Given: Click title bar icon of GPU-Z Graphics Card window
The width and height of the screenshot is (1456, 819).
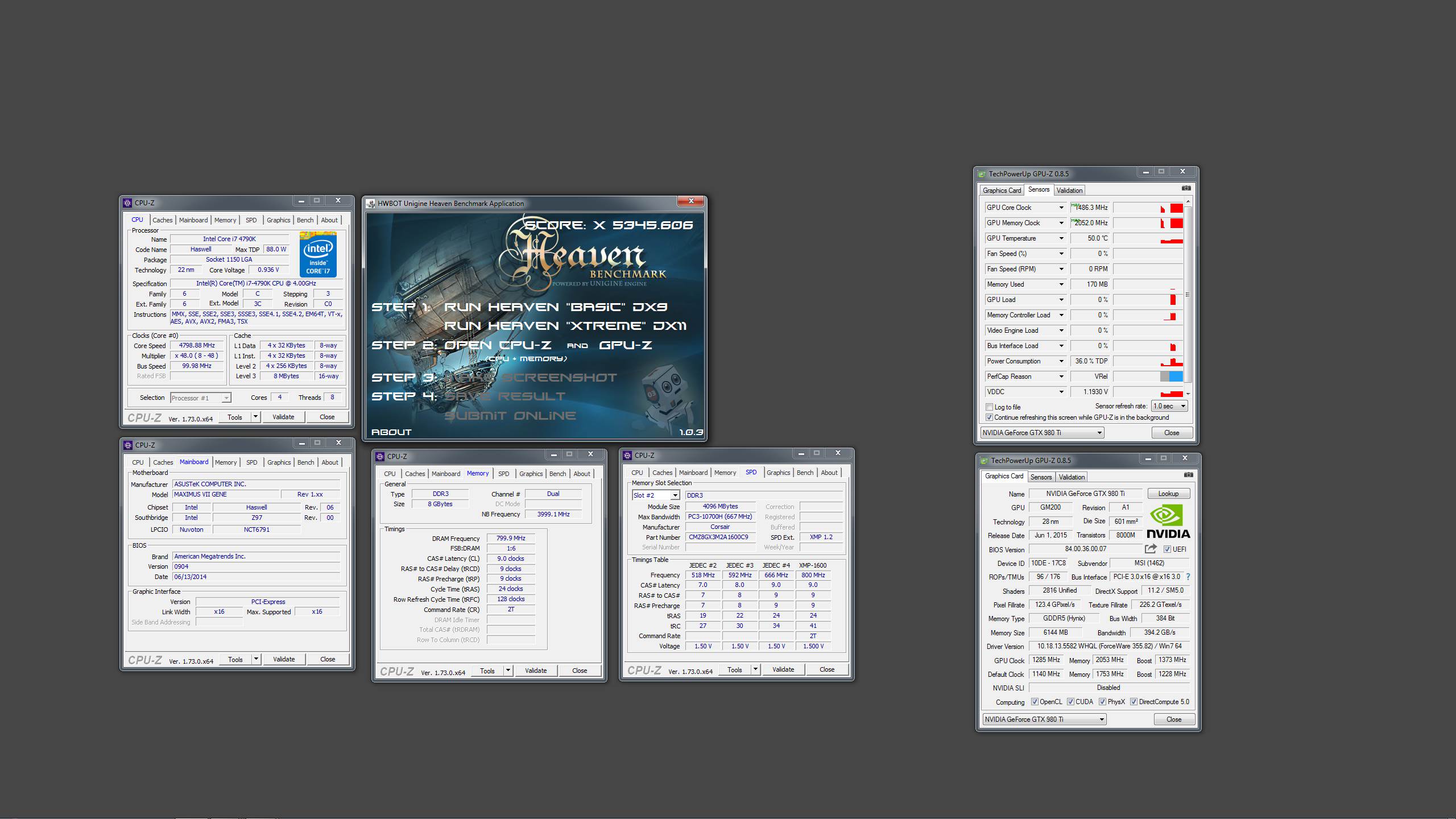Looking at the screenshot, I should click(984, 461).
